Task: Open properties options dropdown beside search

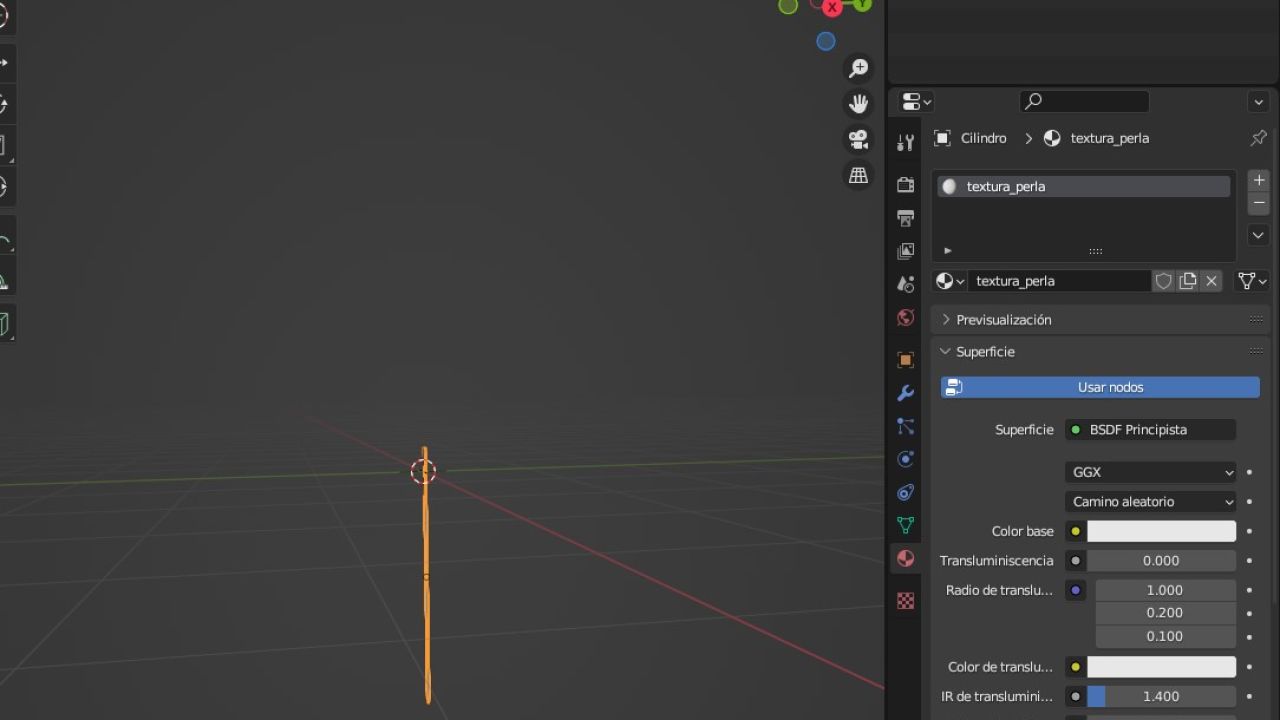Action: coord(1258,102)
